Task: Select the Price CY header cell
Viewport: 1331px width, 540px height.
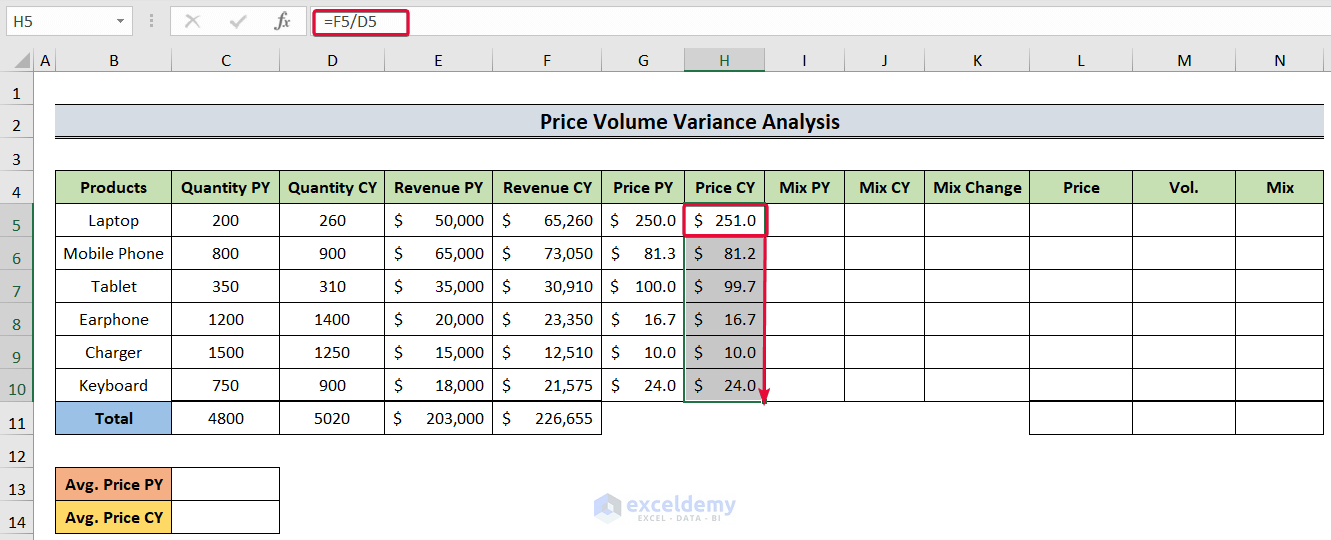Action: point(724,187)
